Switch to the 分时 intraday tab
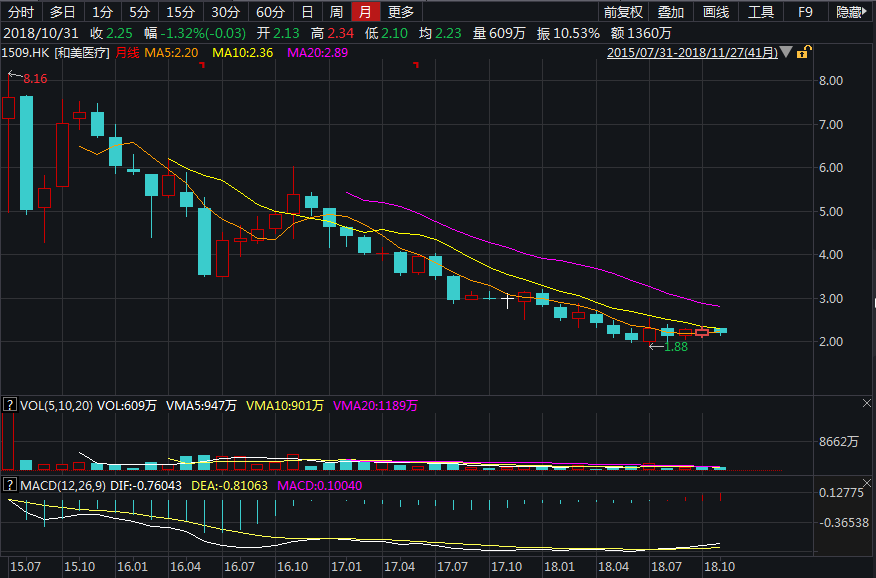The width and height of the screenshot is (876, 578). [x=20, y=12]
